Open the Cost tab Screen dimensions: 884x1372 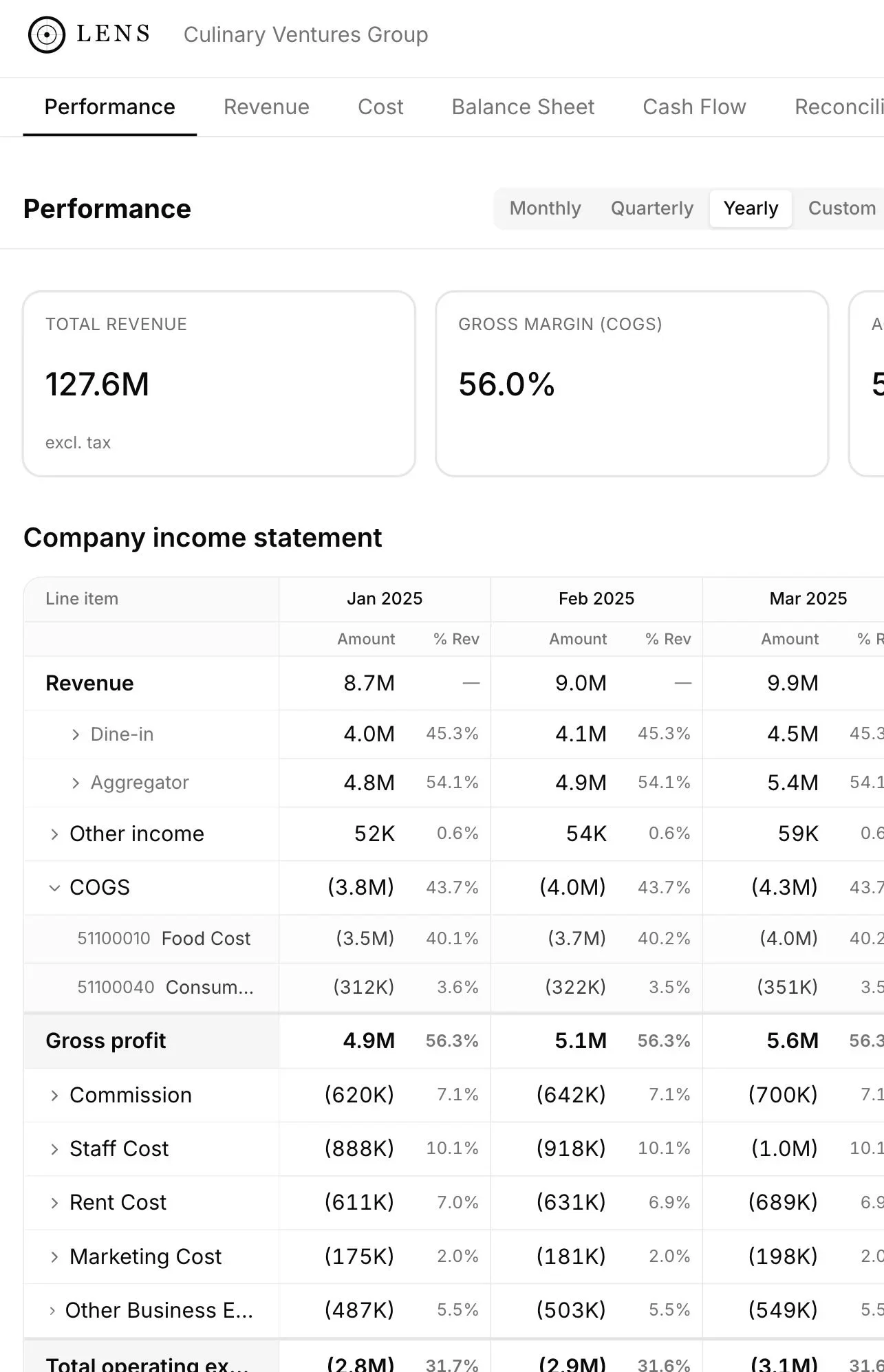pos(380,107)
